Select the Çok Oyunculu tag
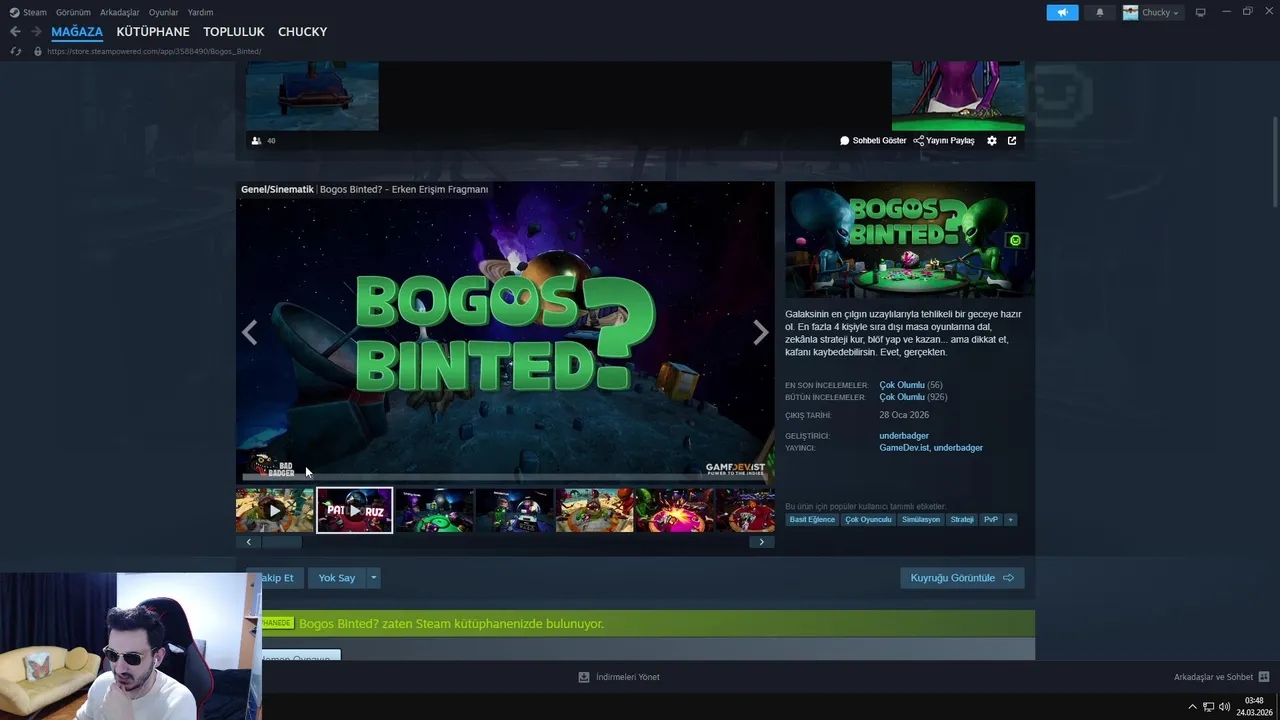Screen dimensions: 1280x720 pyautogui.click(x=868, y=520)
